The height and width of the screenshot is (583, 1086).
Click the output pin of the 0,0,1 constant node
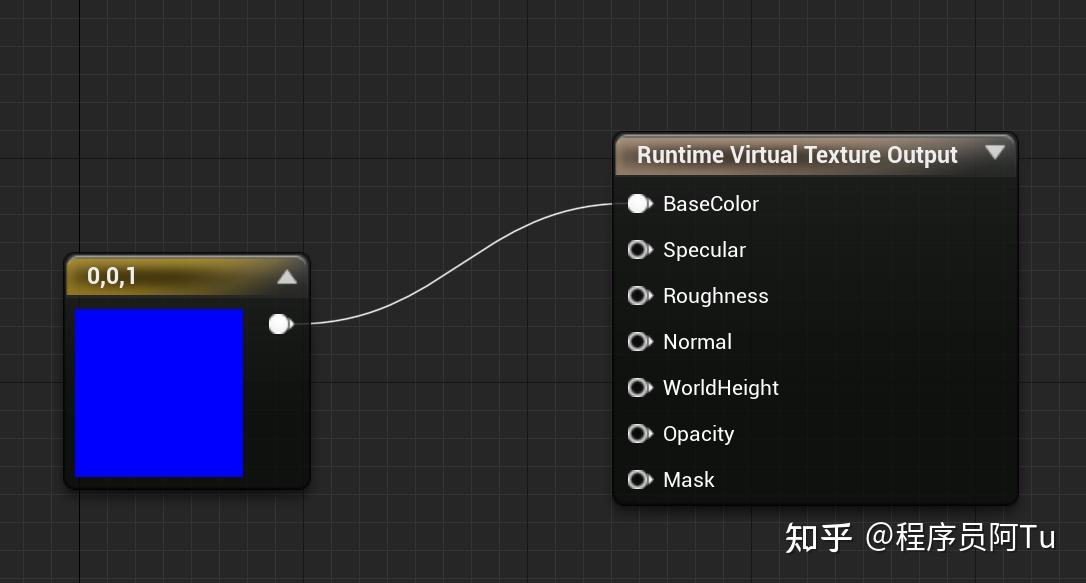click(x=280, y=323)
